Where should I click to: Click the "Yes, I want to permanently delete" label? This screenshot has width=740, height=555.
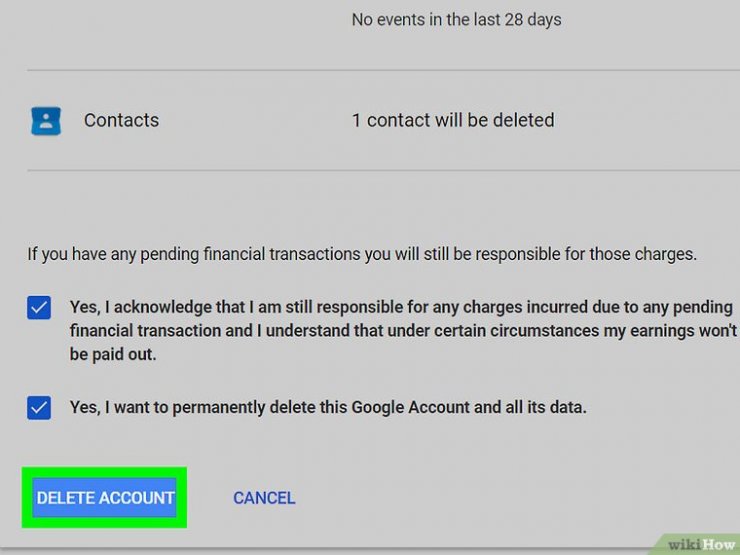coord(327,407)
